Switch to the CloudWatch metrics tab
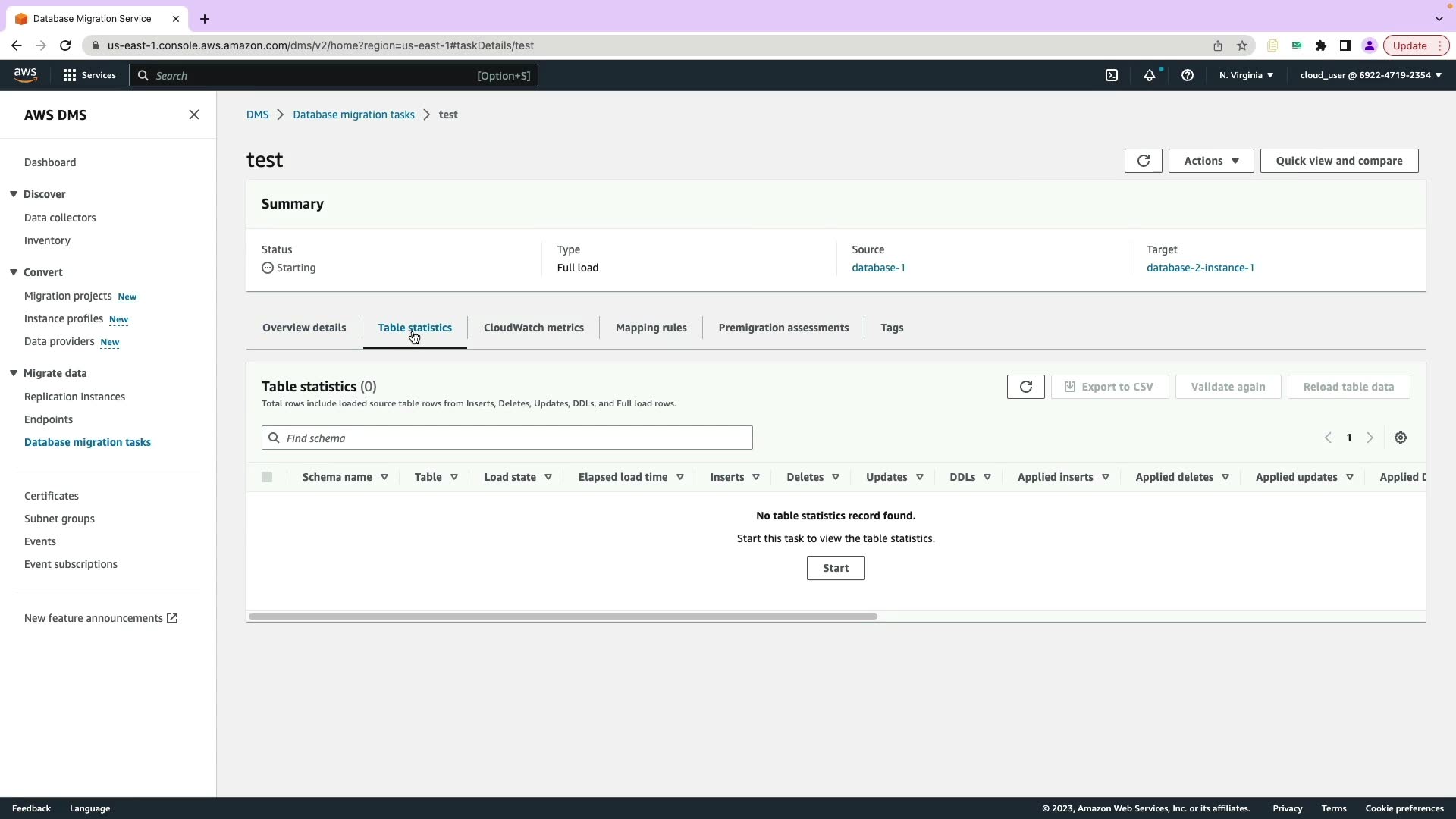This screenshot has width=1456, height=819. coord(533,328)
